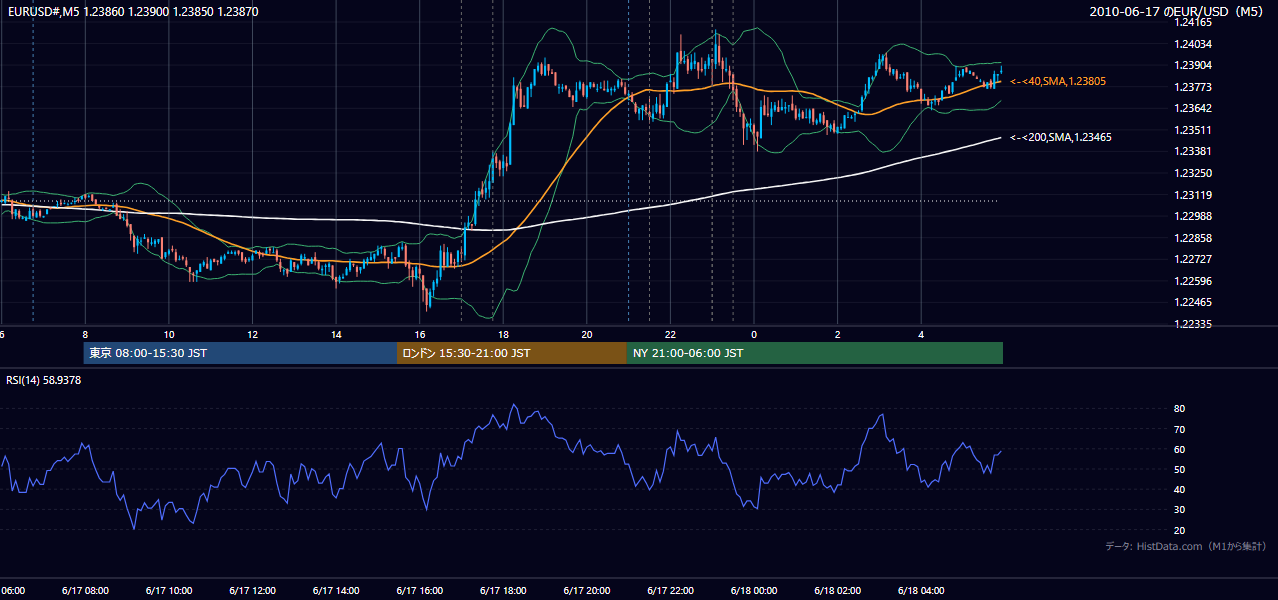Click price scale value 1.23250
Screen dimensions: 1278x600
(x=1195, y=173)
